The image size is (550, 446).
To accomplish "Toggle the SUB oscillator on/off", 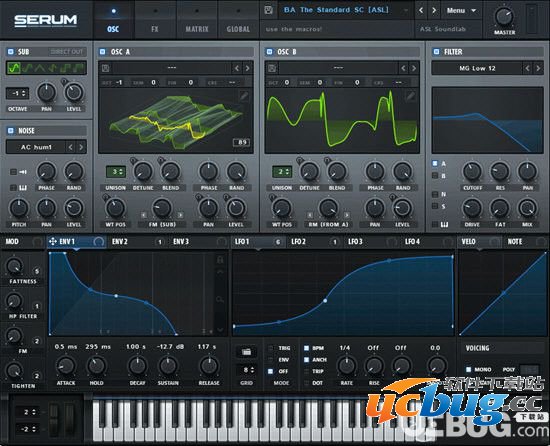I will (x=11, y=52).
